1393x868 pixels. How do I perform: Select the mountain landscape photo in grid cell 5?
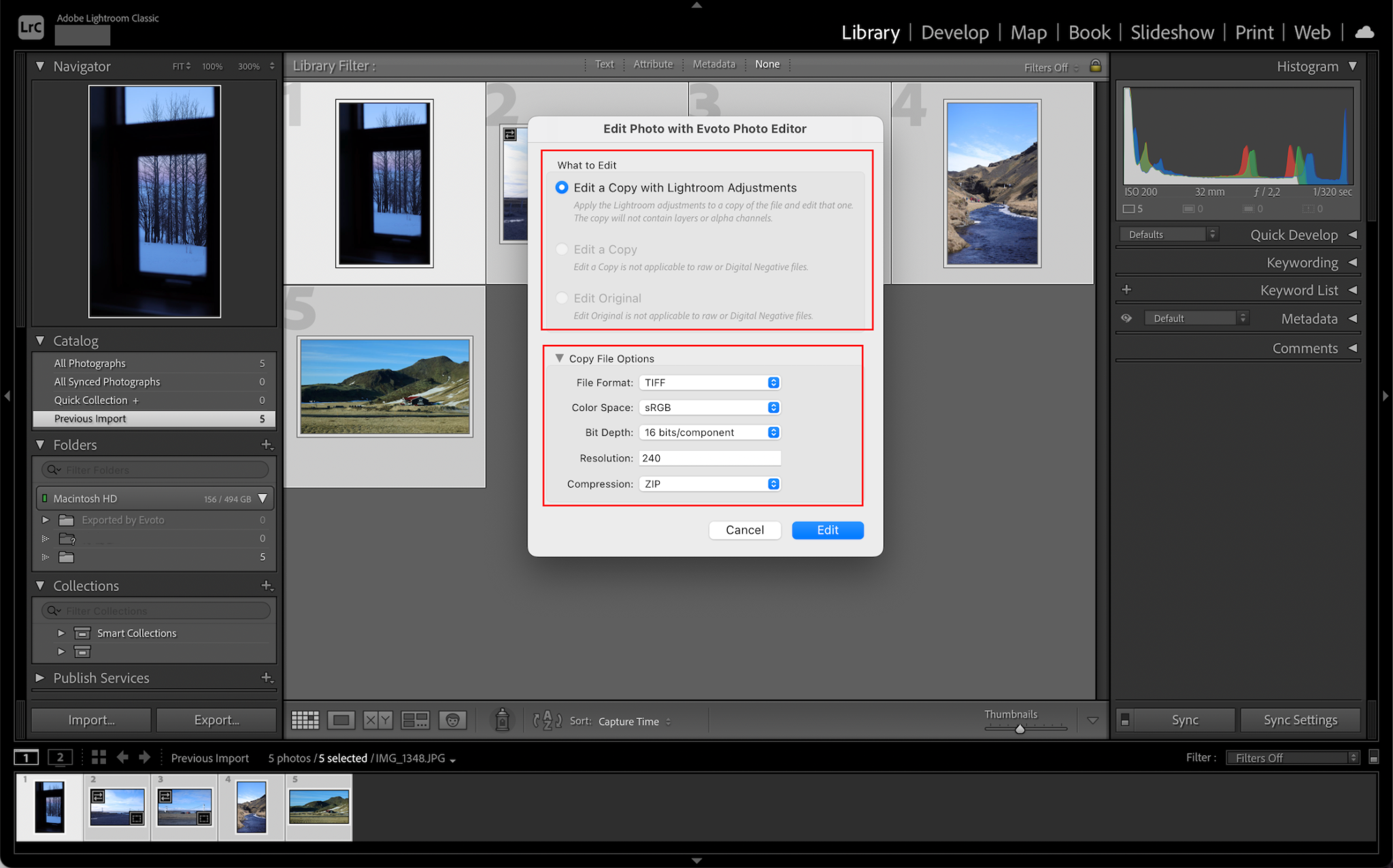385,386
